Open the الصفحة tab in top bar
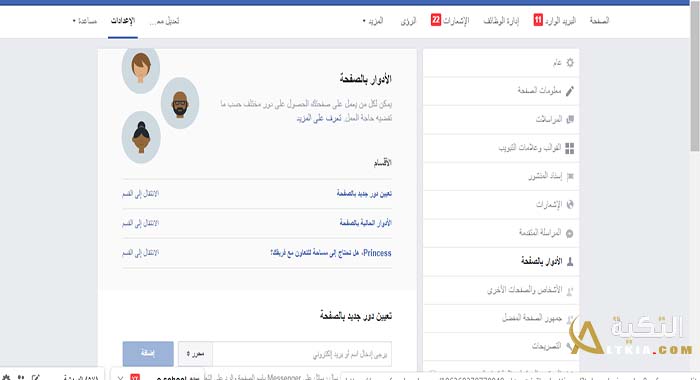Screen dimensions: 700x380 coord(599,21)
